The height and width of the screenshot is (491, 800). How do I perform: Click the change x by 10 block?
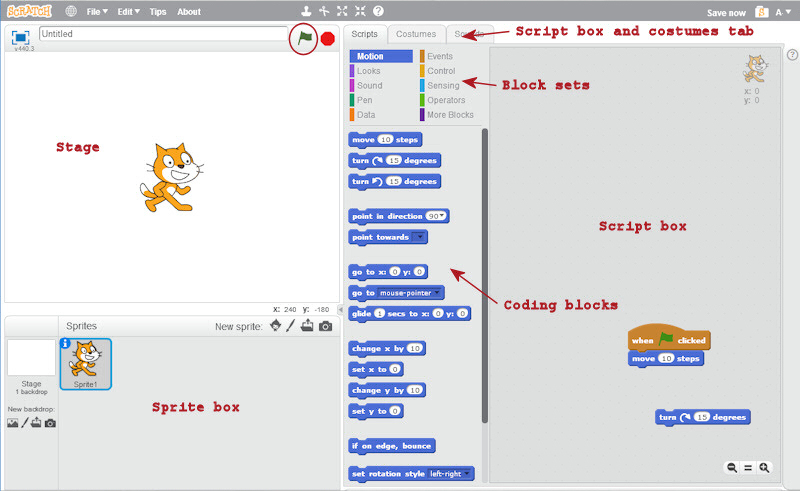(387, 348)
